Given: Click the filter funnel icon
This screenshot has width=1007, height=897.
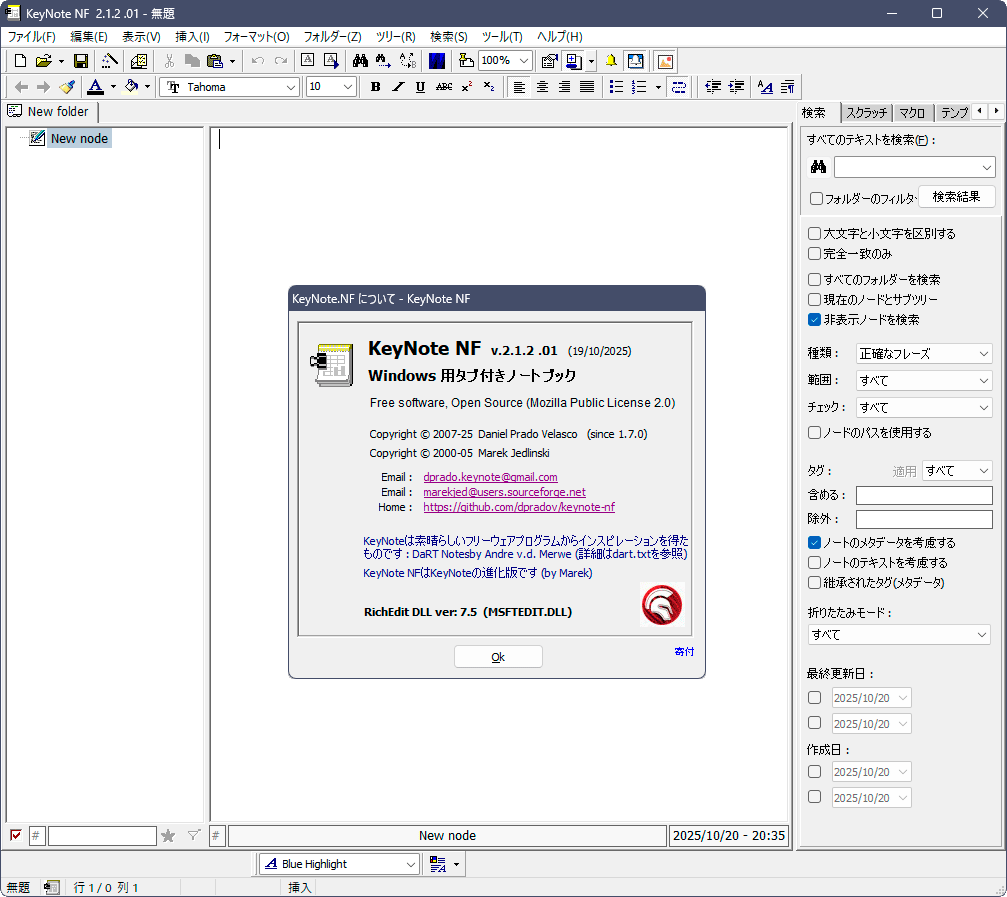Looking at the screenshot, I should pyautogui.click(x=193, y=835).
